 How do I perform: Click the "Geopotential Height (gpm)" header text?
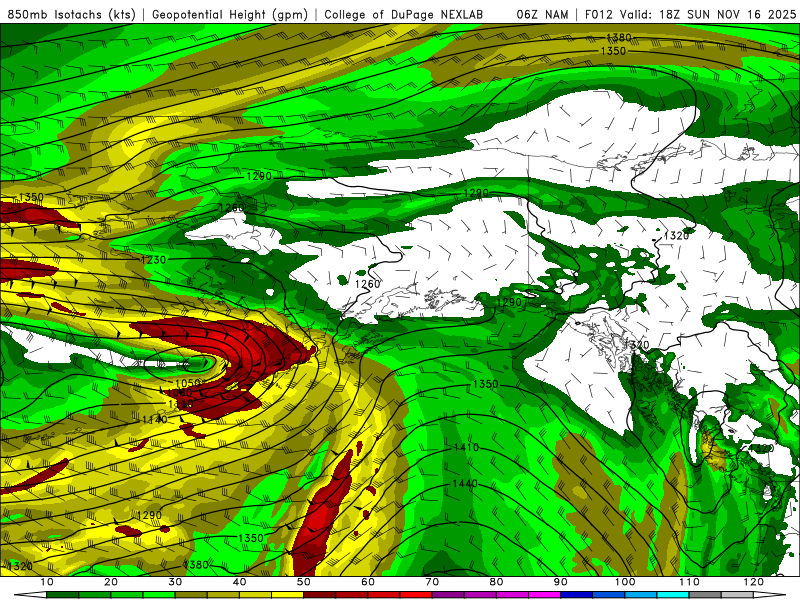(x=230, y=14)
